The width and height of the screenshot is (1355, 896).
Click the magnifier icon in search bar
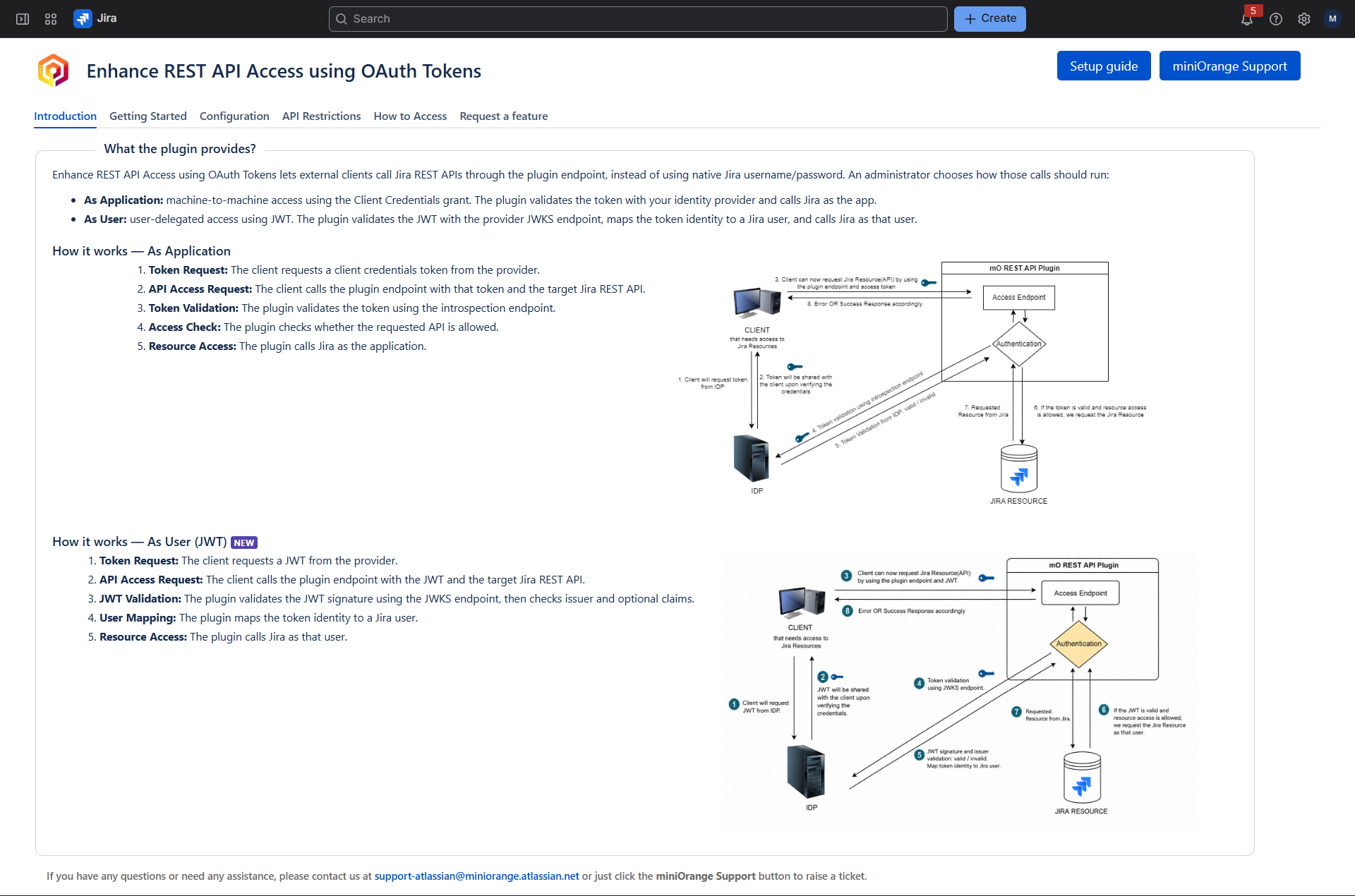click(x=342, y=19)
